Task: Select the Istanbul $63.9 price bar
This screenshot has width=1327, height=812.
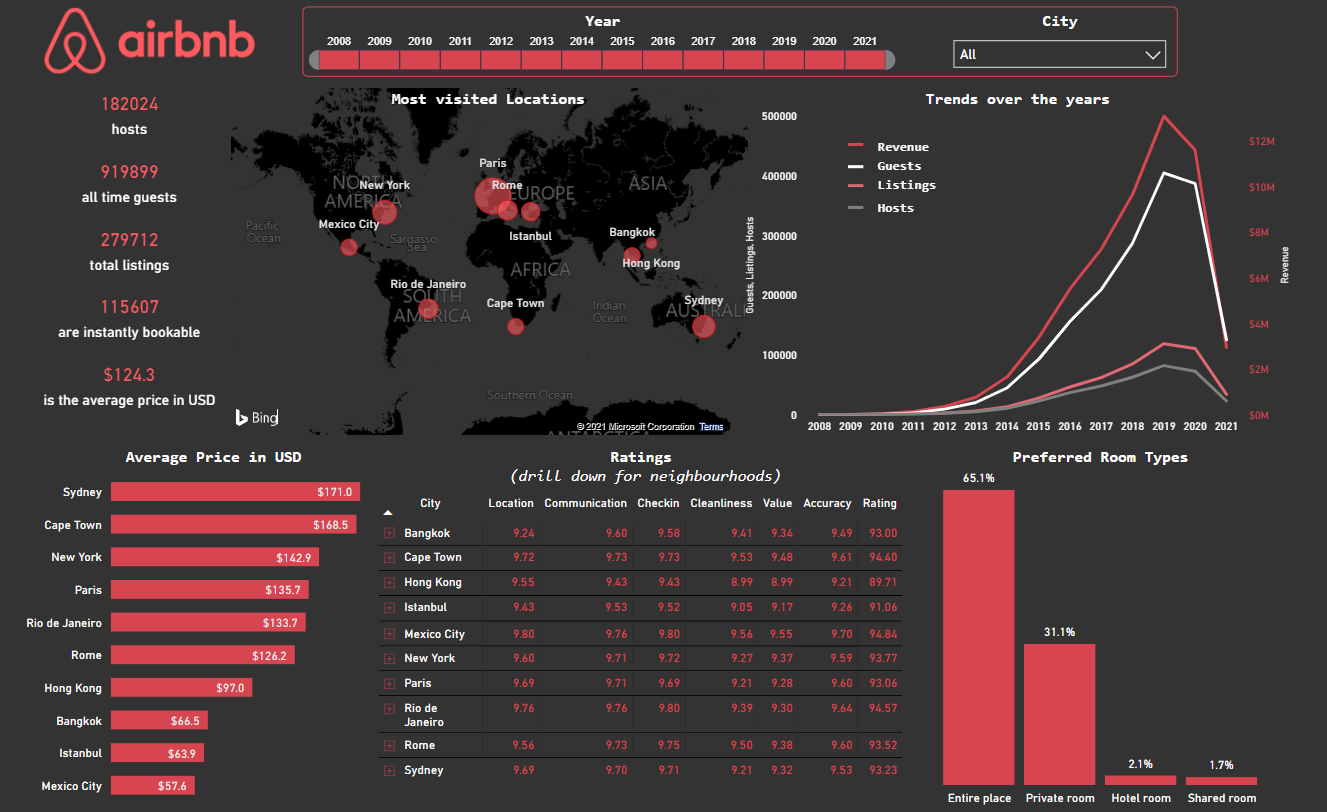Action: [157, 753]
